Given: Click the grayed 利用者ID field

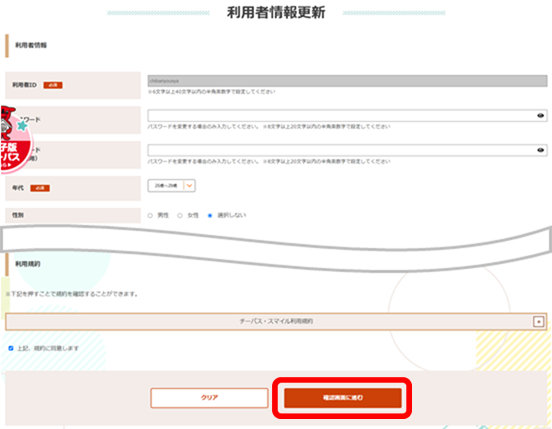Looking at the screenshot, I should [x=347, y=81].
